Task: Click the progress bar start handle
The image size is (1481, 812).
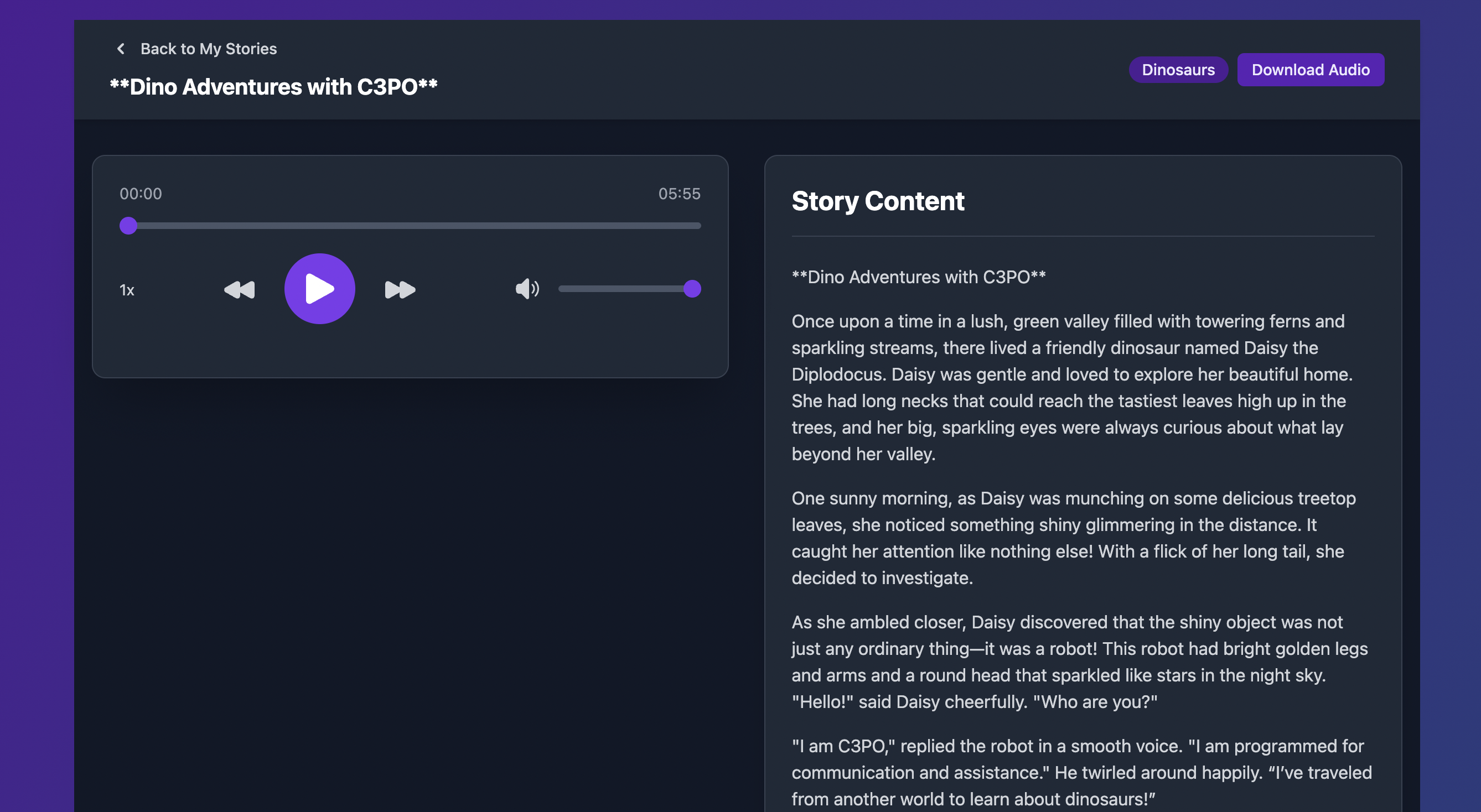Action: coord(128,226)
